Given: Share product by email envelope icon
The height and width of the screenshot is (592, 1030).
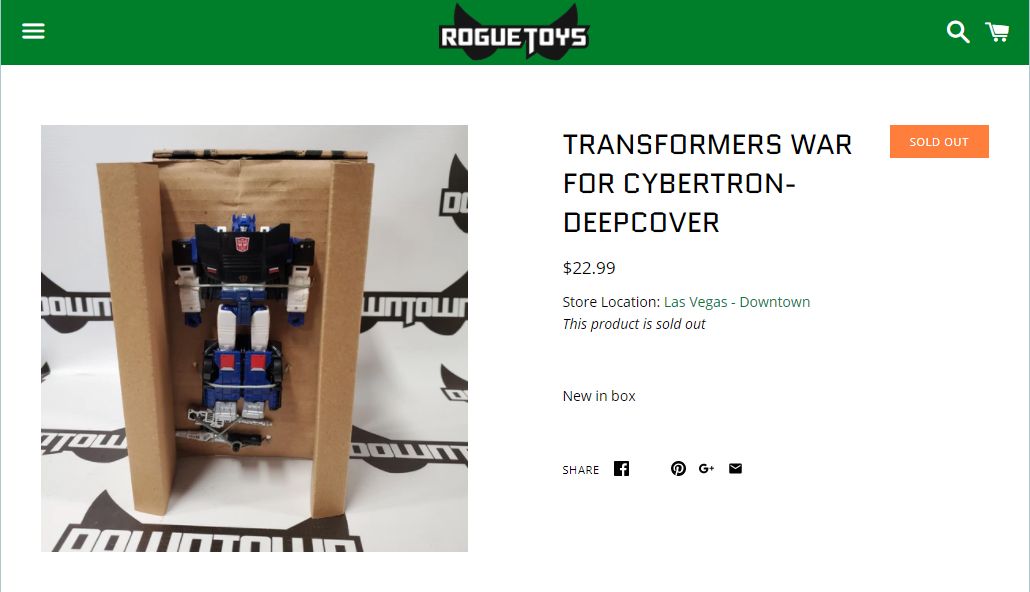Looking at the screenshot, I should pos(735,468).
